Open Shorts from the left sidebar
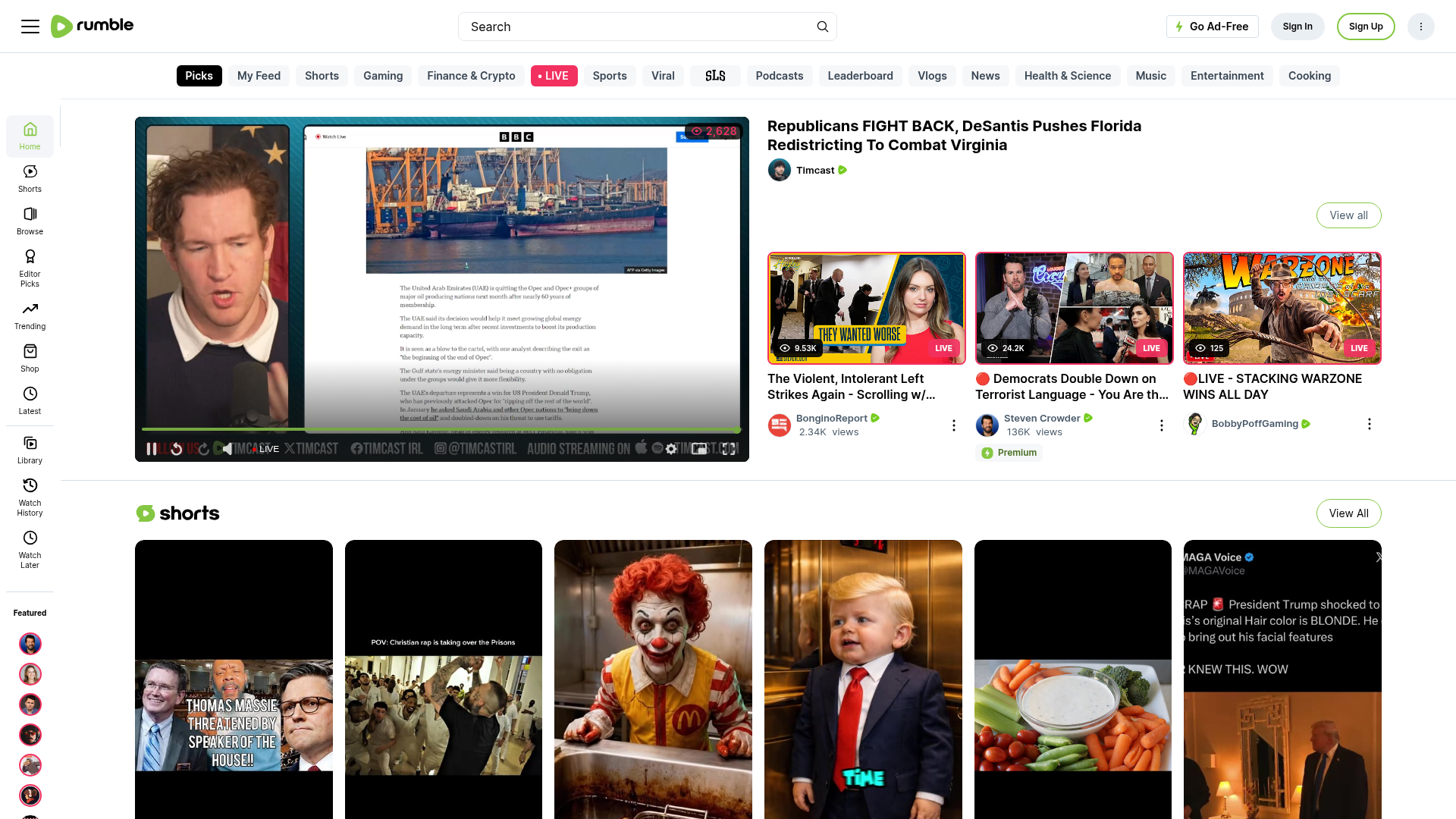Viewport: 1456px width, 819px height. 30,179
